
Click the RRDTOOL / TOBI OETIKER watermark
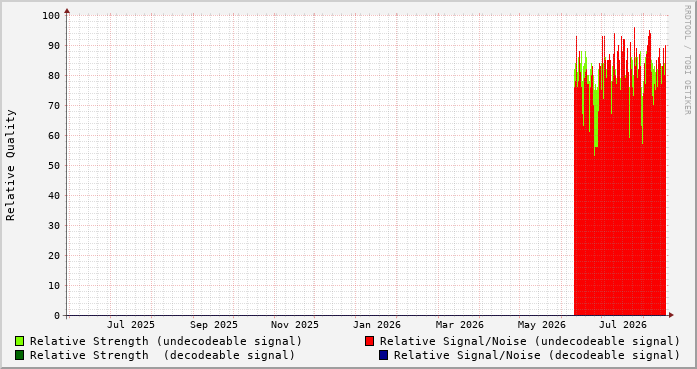tap(687, 60)
